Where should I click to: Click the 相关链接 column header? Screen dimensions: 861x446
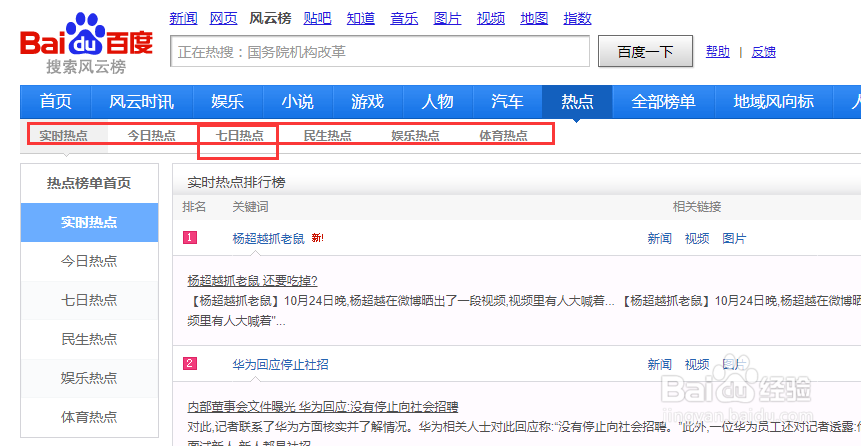697,207
